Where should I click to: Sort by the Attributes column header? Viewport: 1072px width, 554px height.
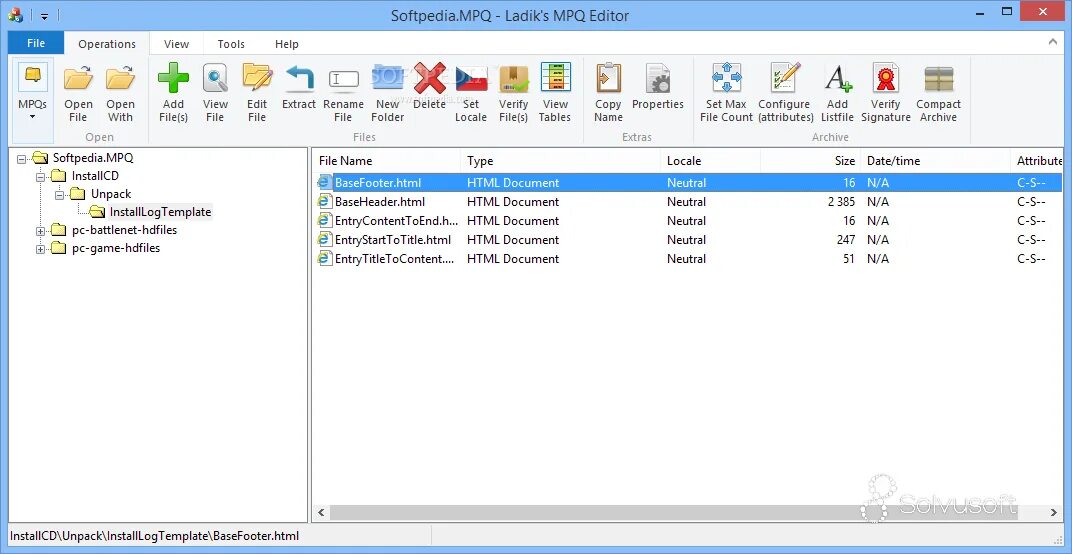1036,161
